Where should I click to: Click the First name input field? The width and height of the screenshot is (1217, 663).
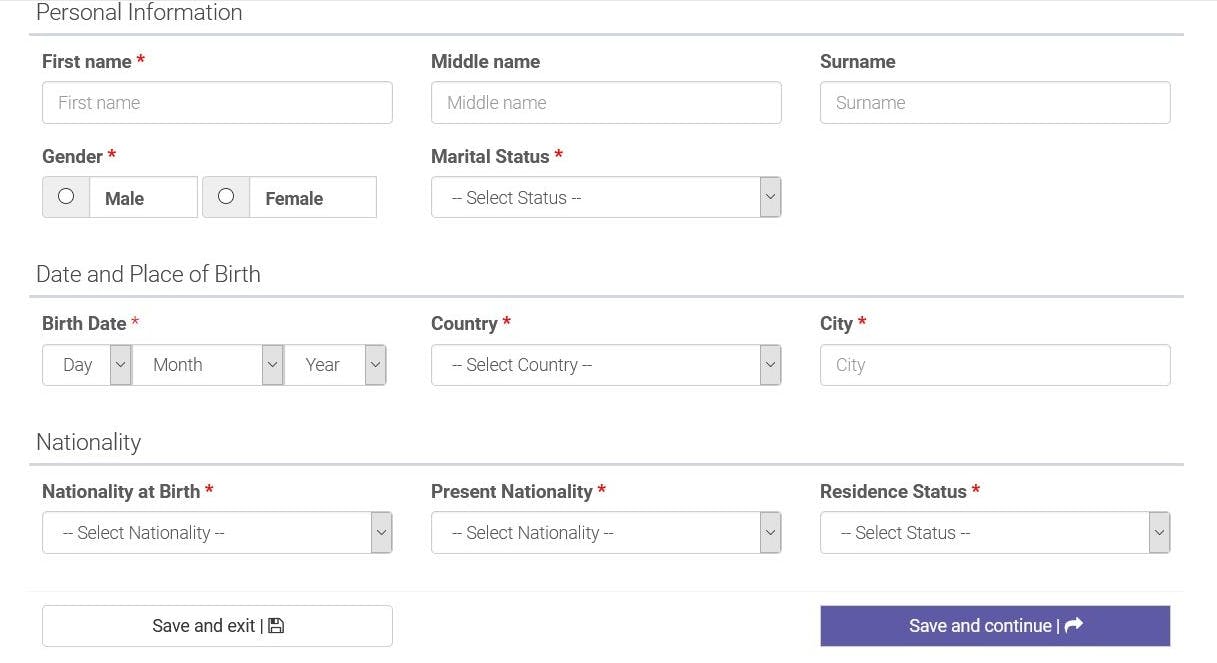pos(217,103)
